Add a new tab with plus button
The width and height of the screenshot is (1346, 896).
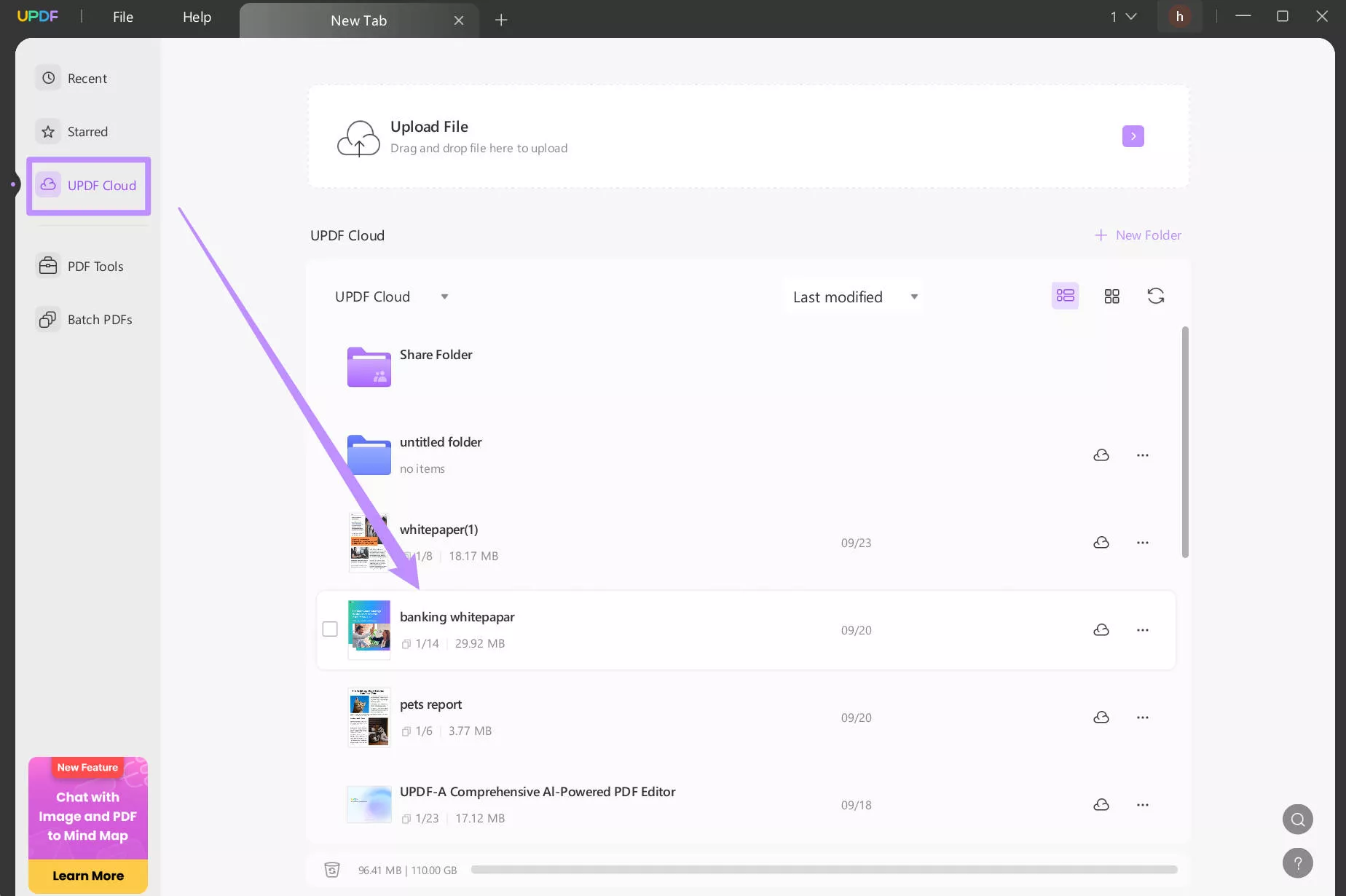(x=501, y=20)
